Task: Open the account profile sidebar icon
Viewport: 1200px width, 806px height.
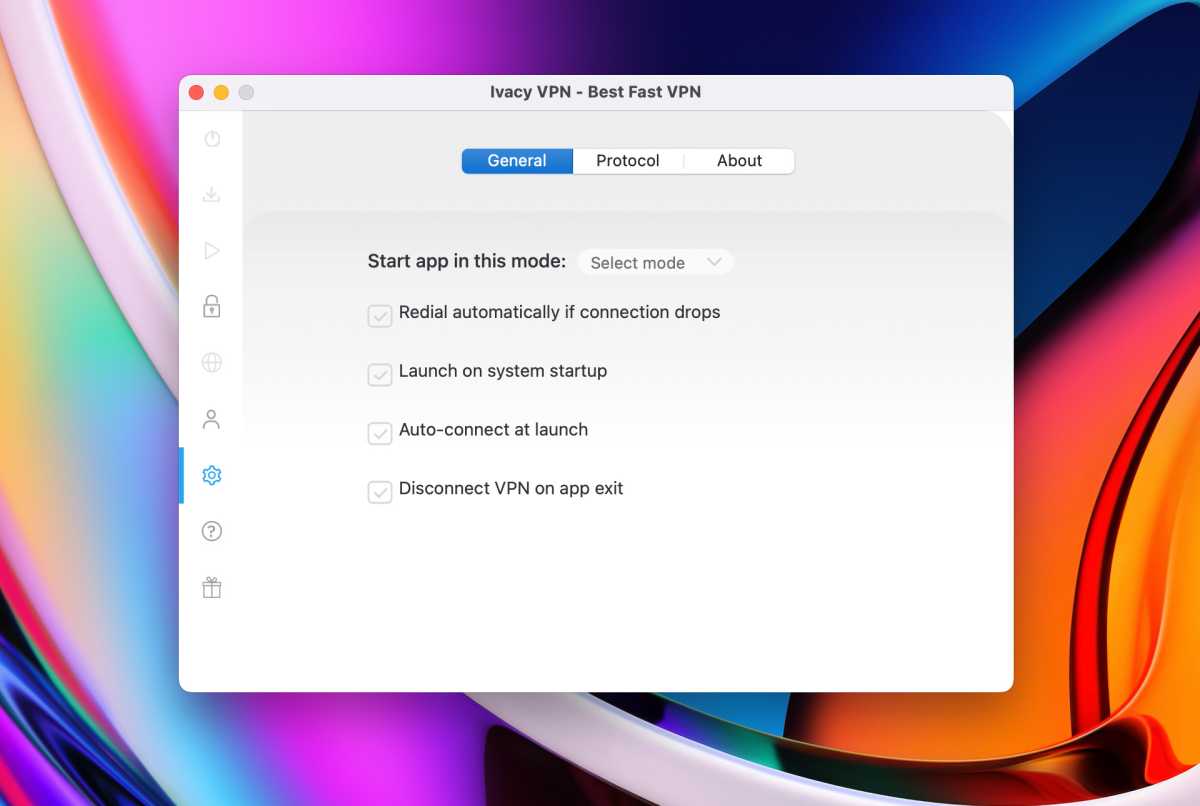Action: 211,419
